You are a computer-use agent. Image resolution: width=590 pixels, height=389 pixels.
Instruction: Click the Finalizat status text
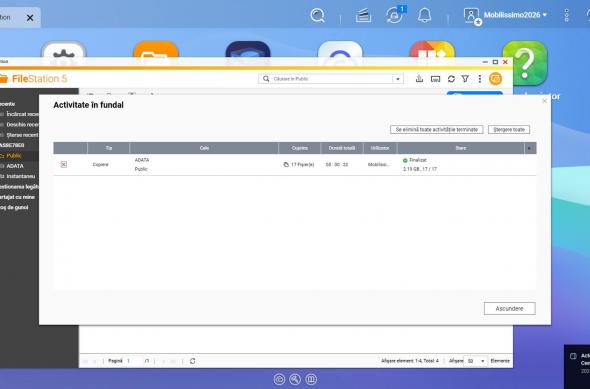point(418,160)
